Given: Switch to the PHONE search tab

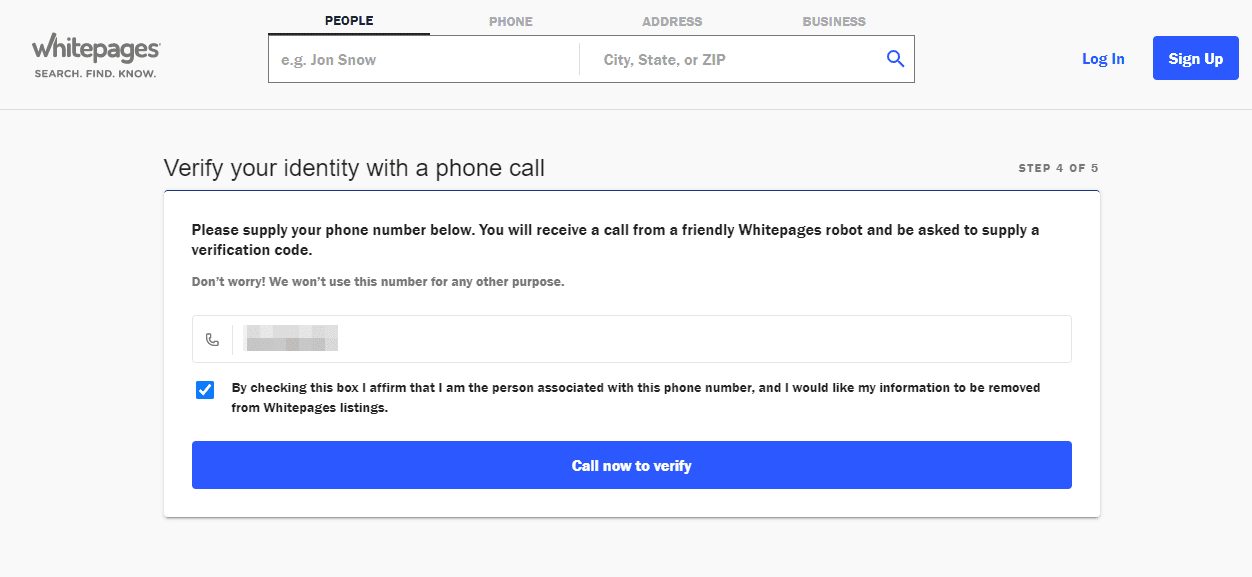Looking at the screenshot, I should click(x=510, y=21).
